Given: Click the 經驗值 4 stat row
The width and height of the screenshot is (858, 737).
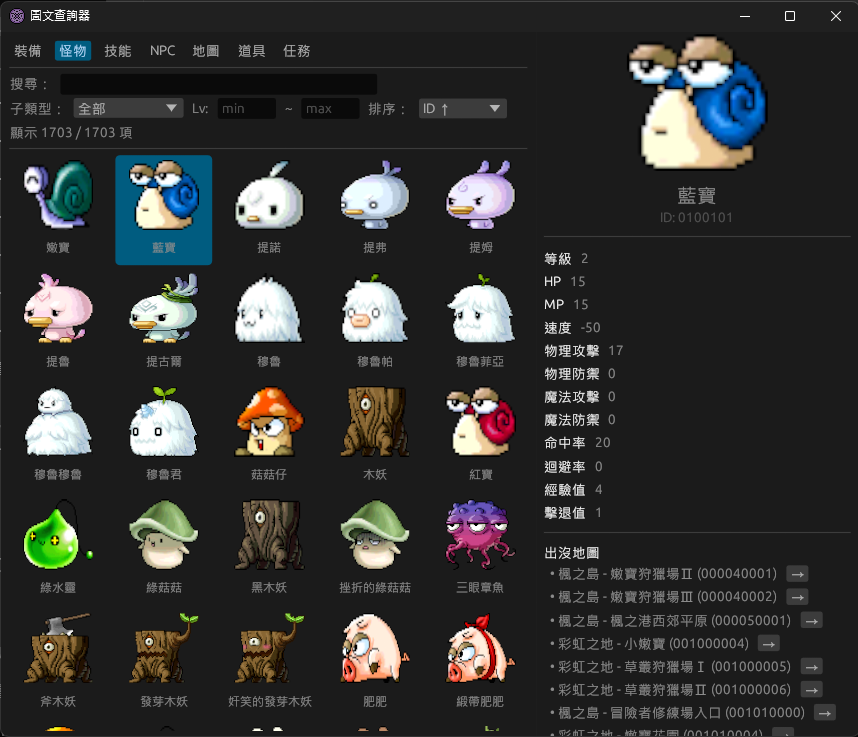Looking at the screenshot, I should coord(573,490).
